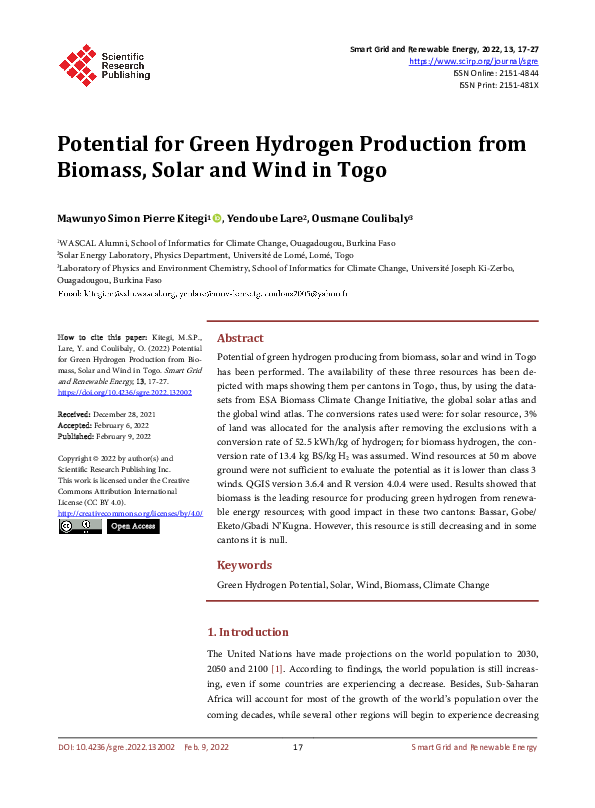The width and height of the screenshot is (595, 808).
Task: Click 'Received: December 28, 2021' line
Action: [107, 414]
